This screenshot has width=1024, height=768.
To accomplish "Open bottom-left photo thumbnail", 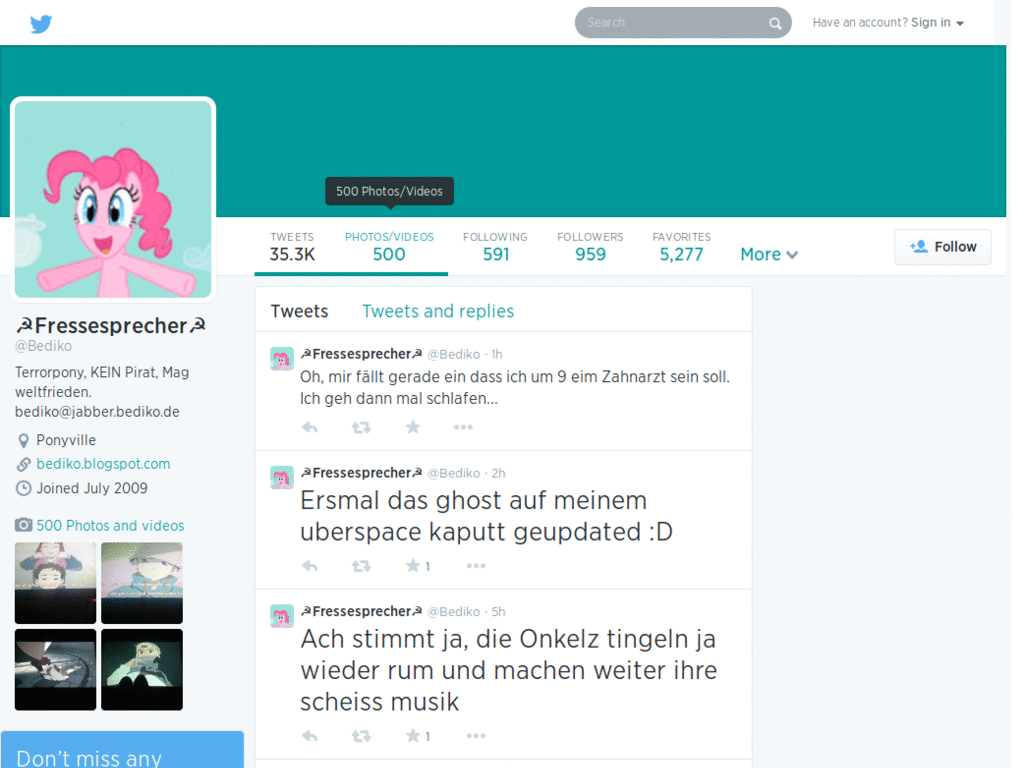I will [x=56, y=669].
